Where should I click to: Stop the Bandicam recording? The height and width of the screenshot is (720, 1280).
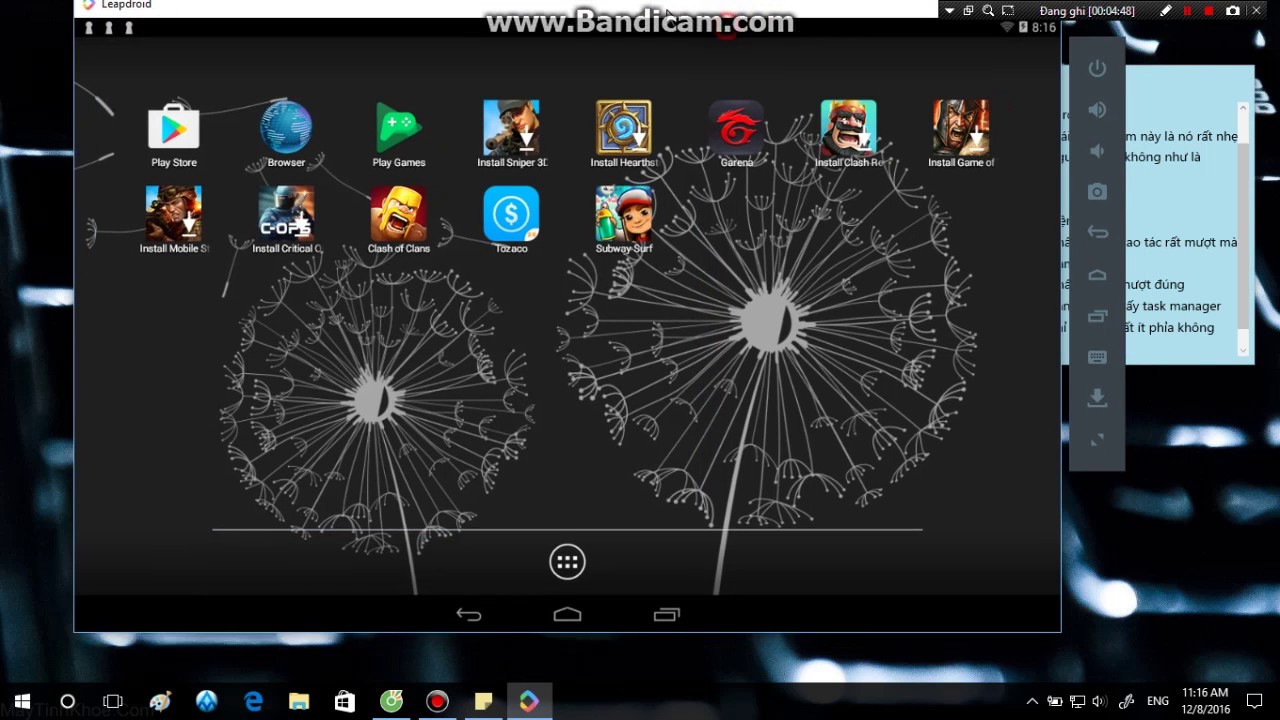[1209, 11]
